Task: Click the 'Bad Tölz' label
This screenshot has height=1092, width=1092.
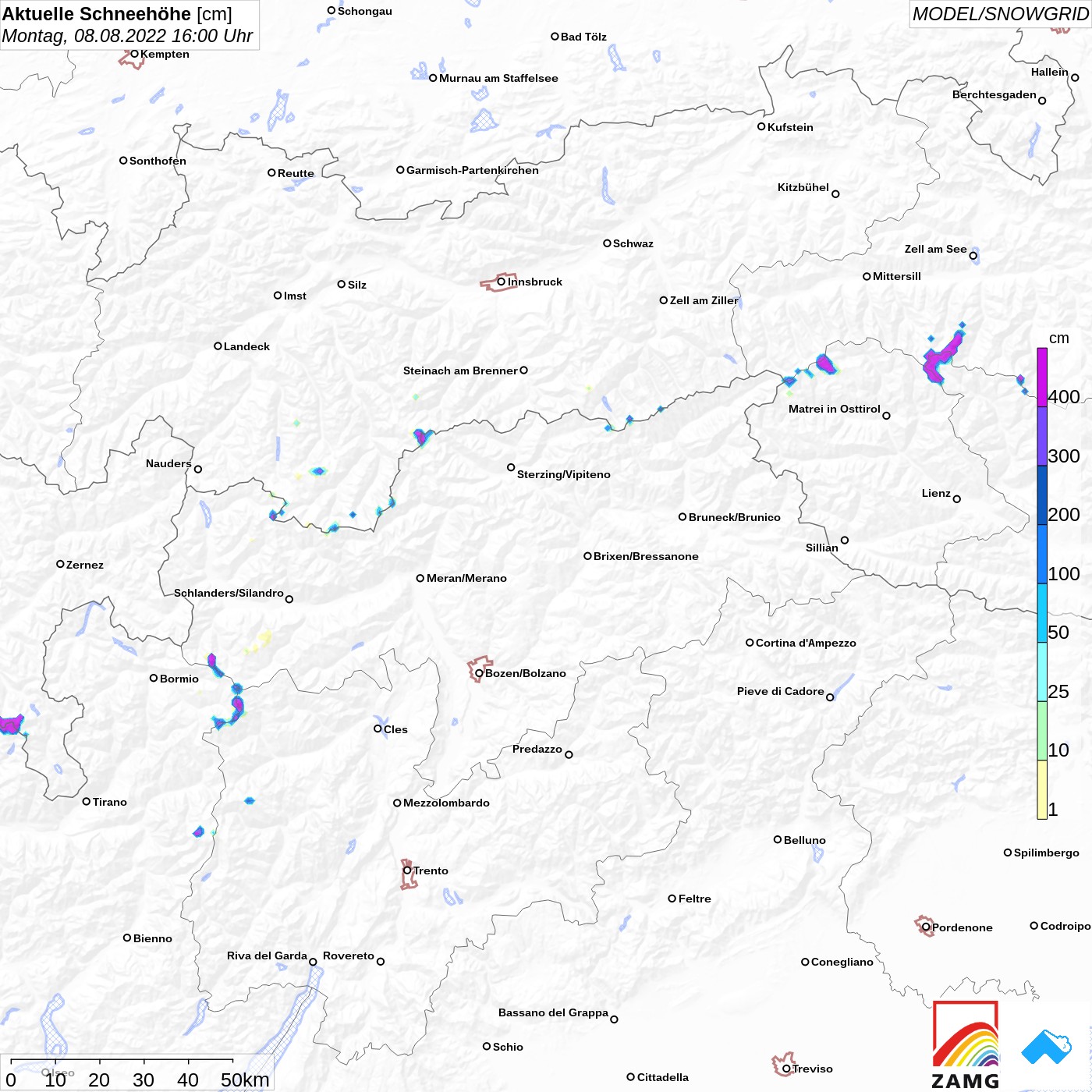Action: coord(583,37)
